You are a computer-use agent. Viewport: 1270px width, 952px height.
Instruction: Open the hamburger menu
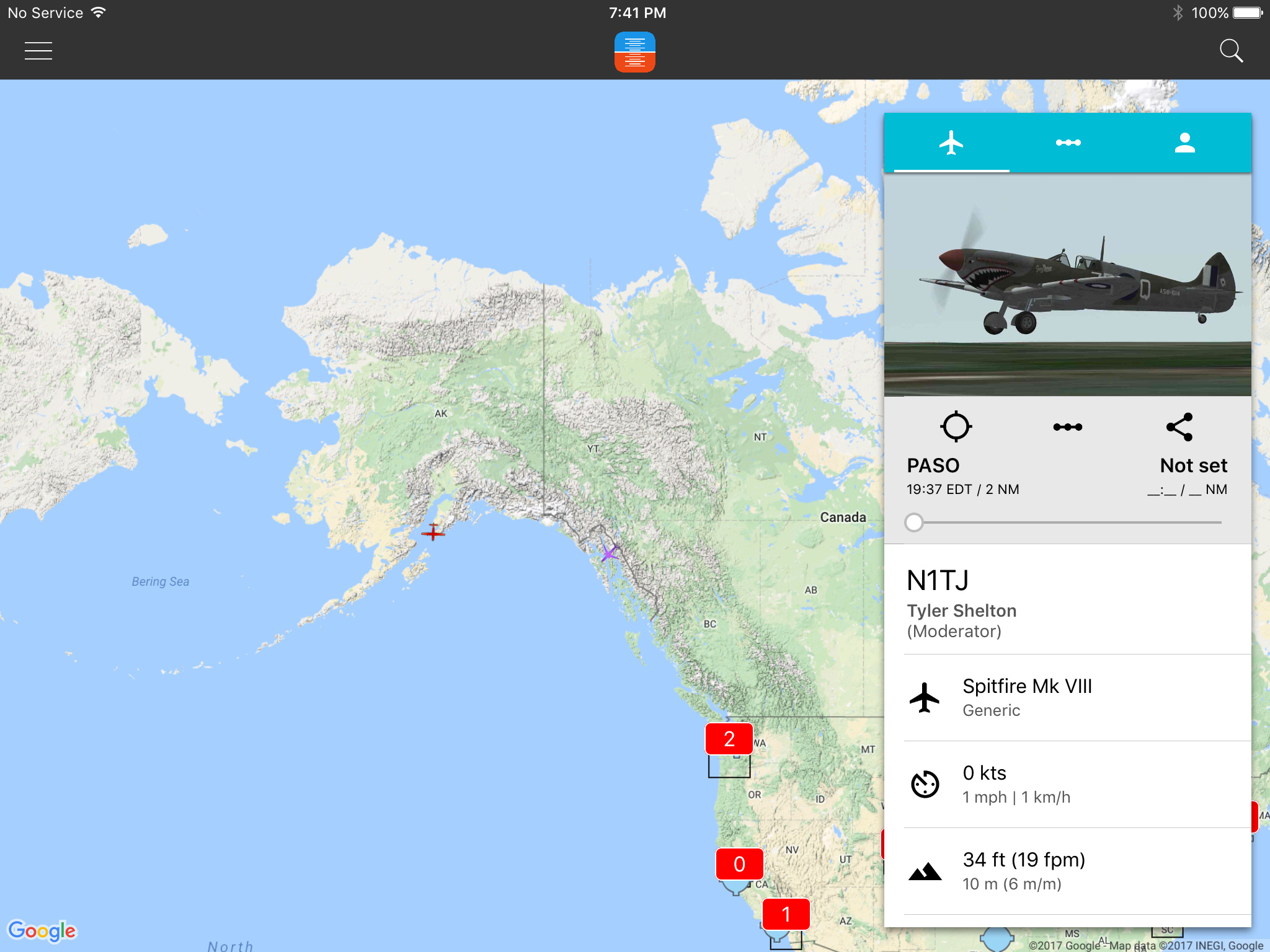coord(38,51)
